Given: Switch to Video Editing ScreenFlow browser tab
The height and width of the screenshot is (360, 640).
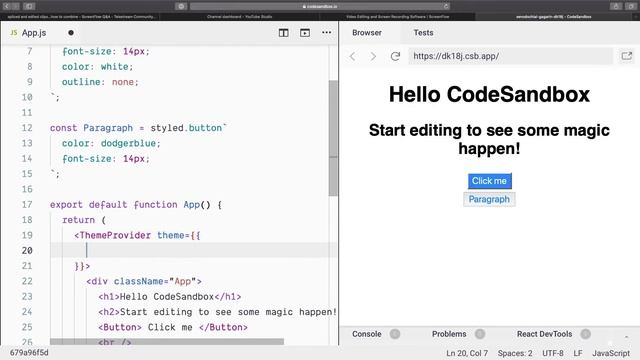Looking at the screenshot, I should pos(398,17).
